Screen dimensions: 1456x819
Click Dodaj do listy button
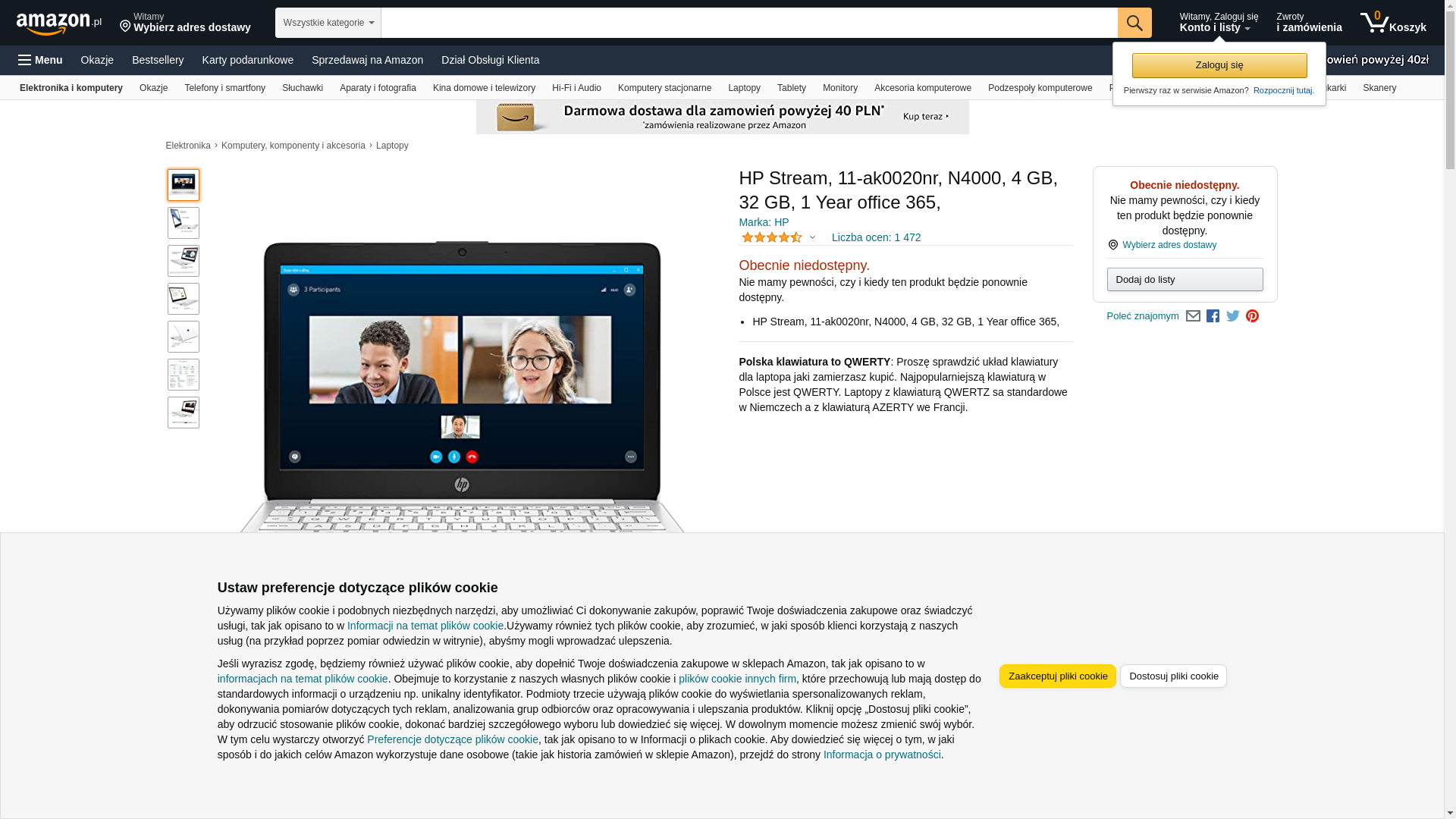[x=1184, y=280]
